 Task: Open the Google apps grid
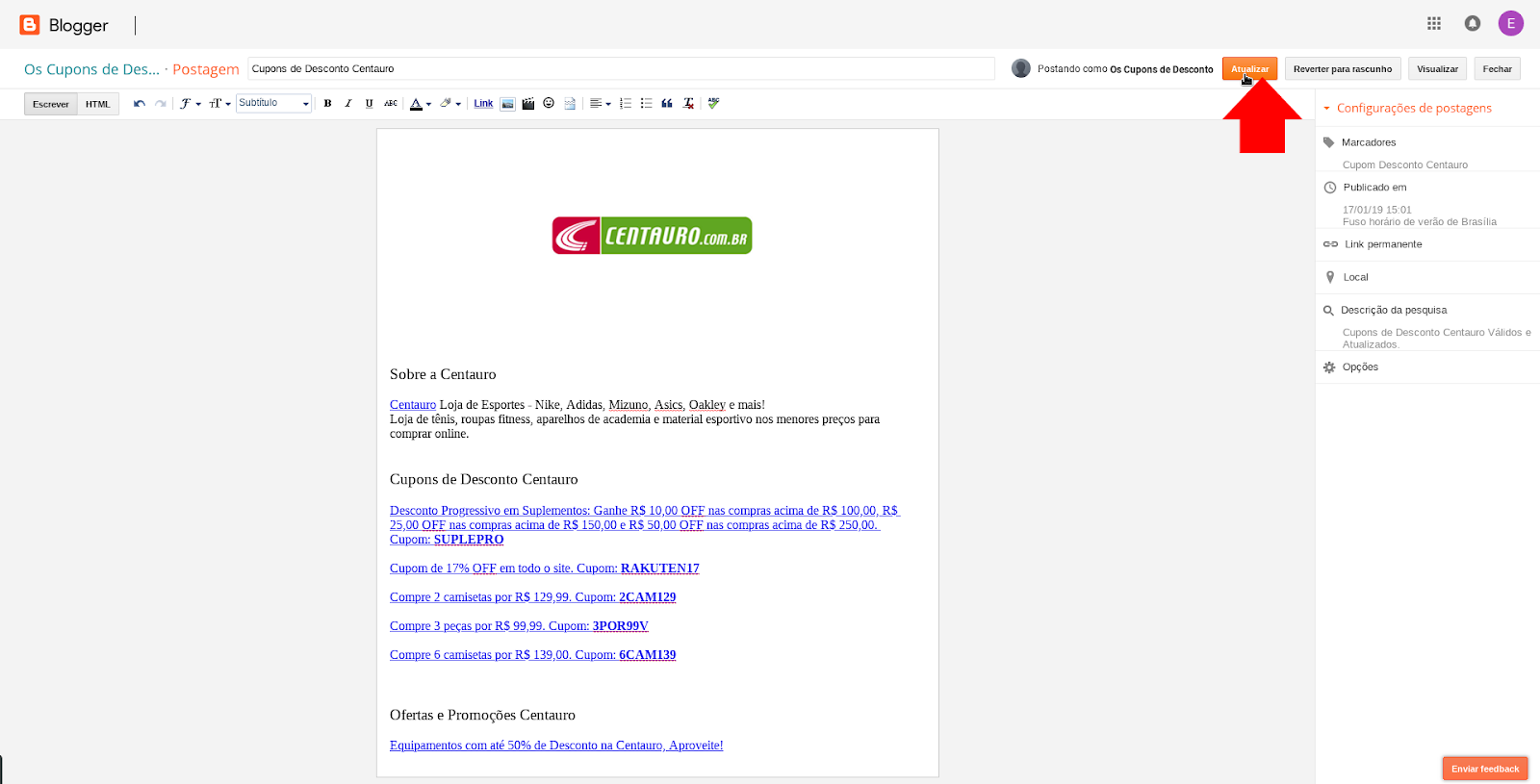[1434, 23]
